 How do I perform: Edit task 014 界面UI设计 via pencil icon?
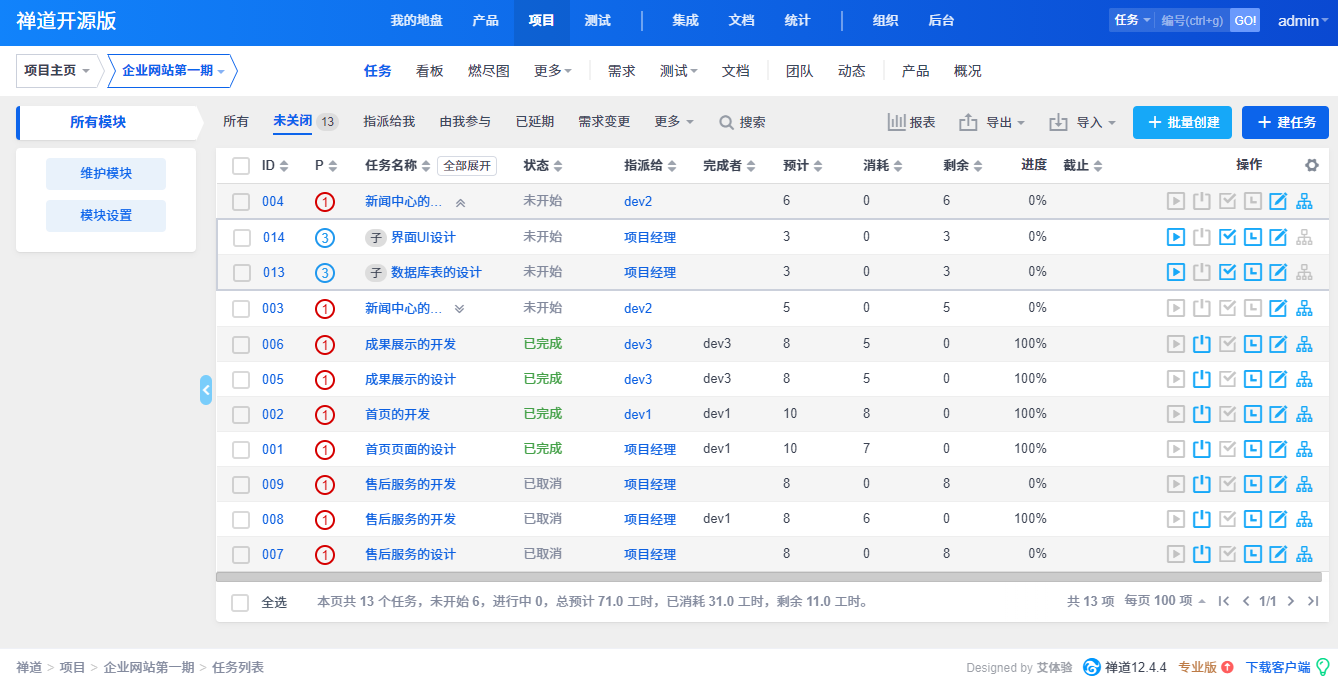[x=1278, y=237]
